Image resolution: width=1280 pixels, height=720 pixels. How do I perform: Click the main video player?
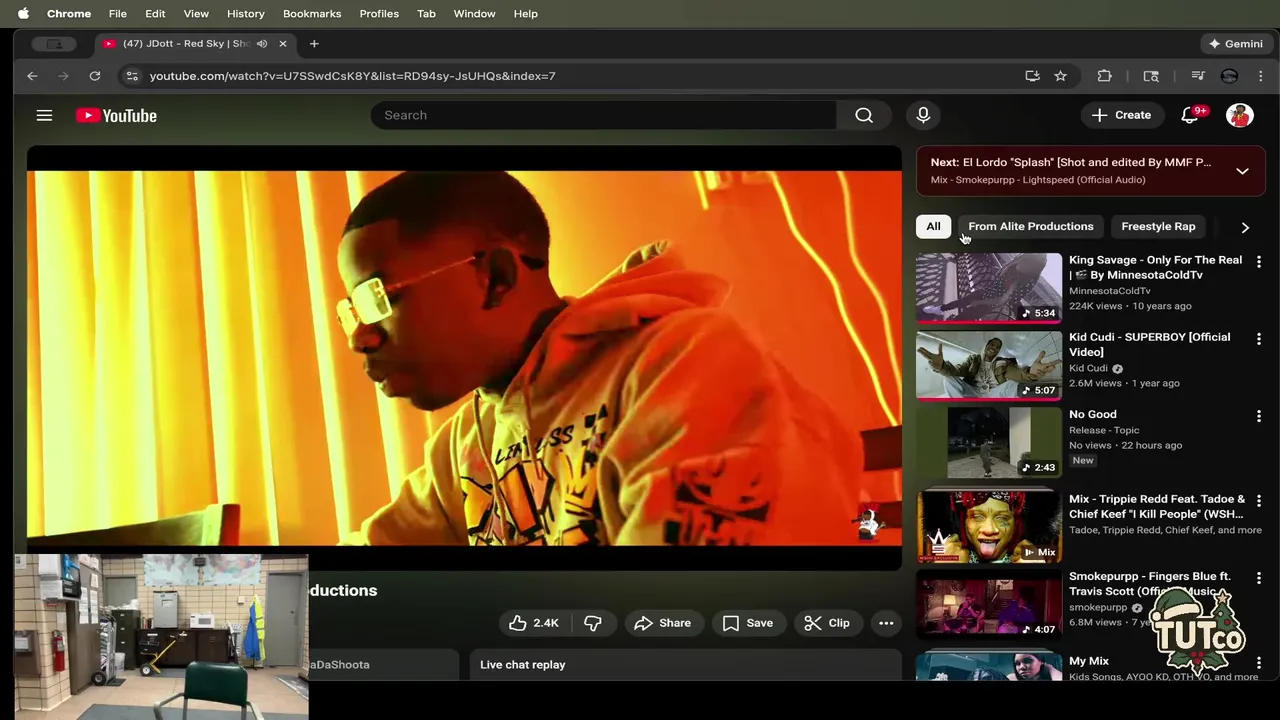pos(464,358)
